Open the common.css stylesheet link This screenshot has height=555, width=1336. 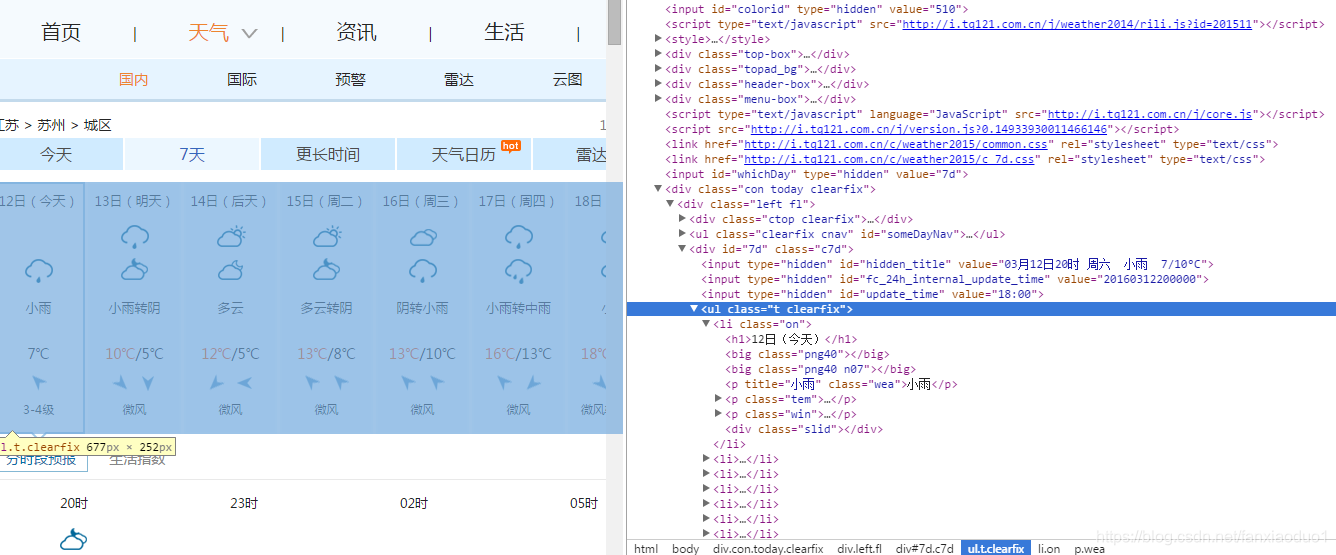(896, 144)
